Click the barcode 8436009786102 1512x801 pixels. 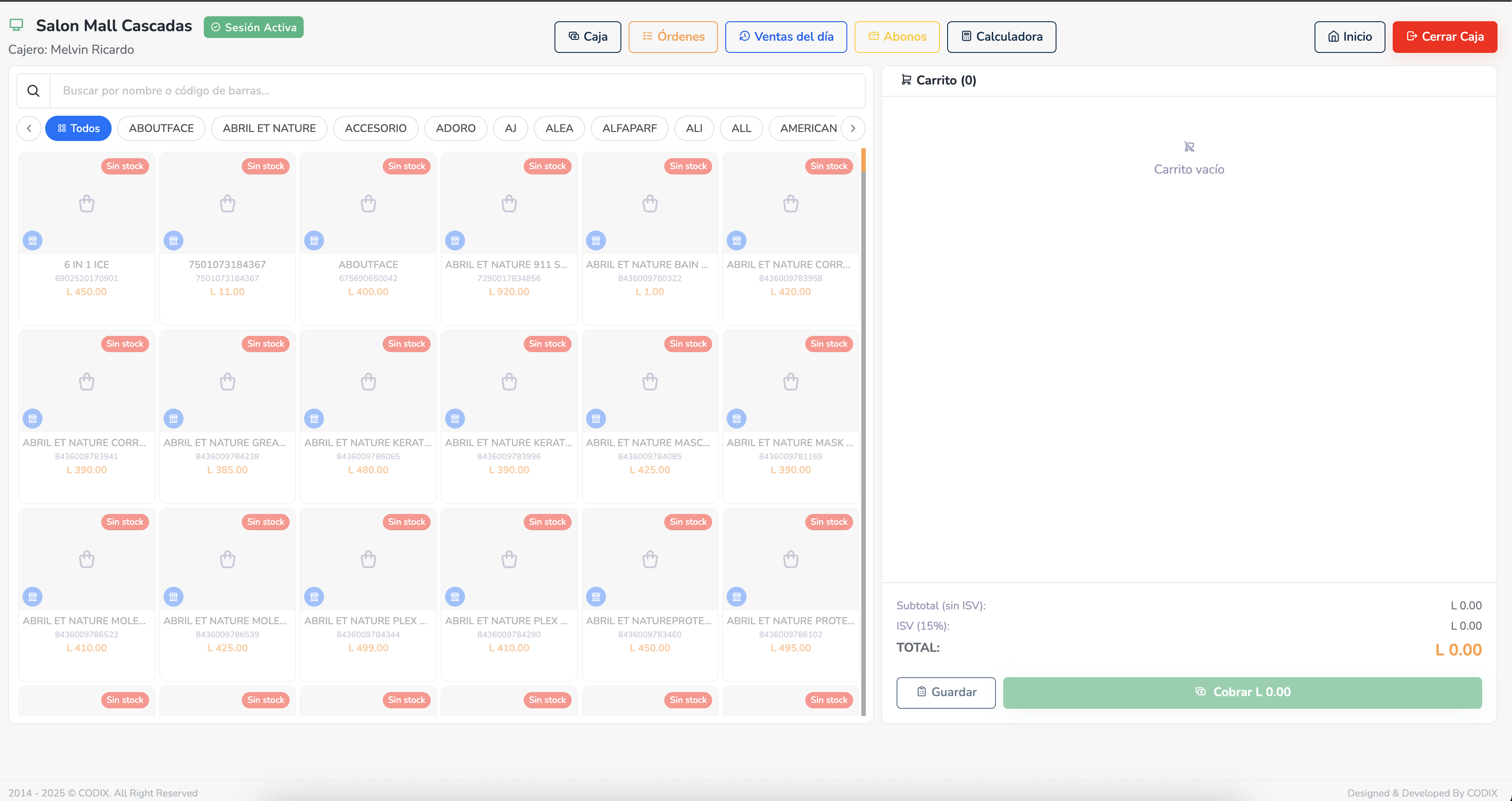tap(791, 634)
